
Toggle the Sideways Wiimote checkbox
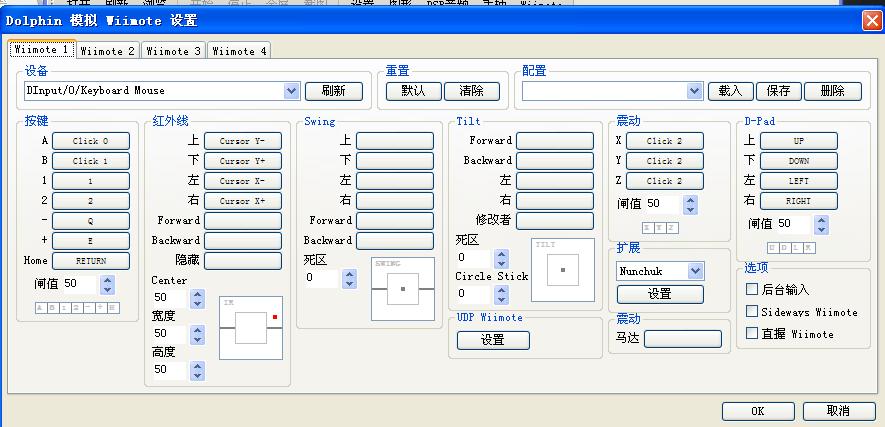[x=752, y=311]
